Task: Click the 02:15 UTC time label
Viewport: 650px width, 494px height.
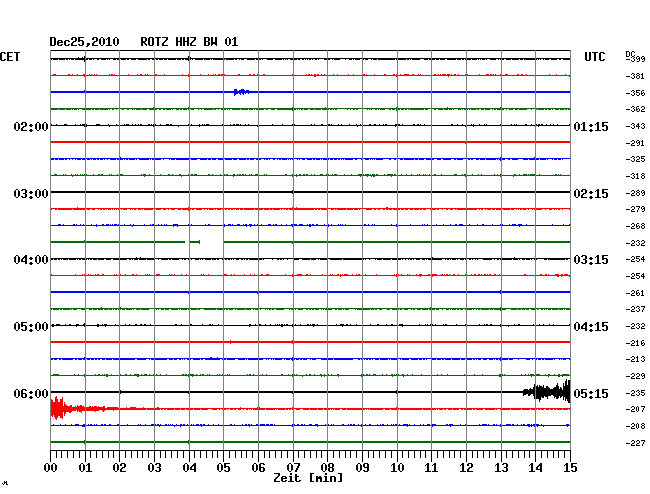Action: [591, 194]
